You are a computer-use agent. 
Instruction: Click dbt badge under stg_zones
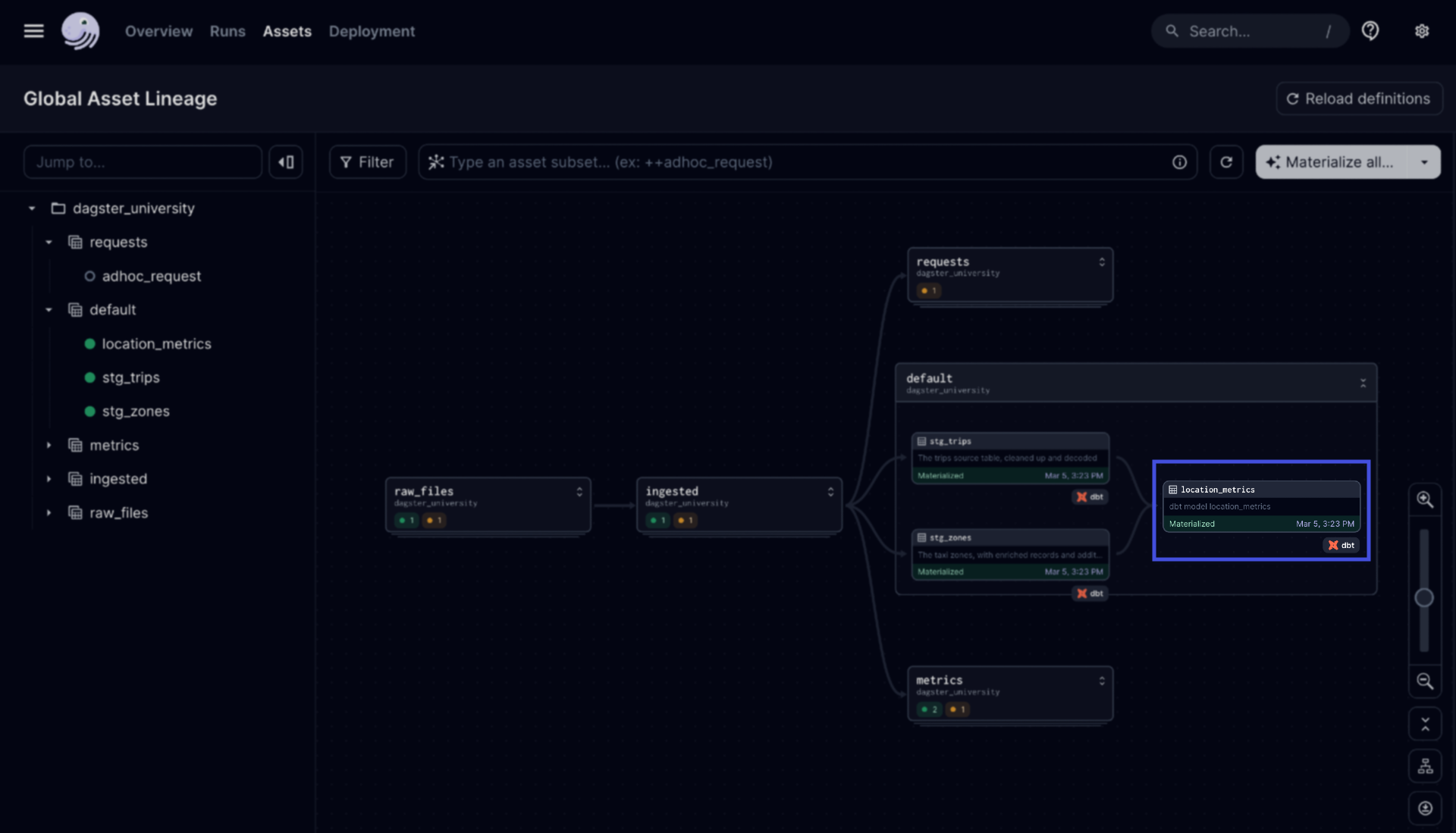tap(1090, 593)
